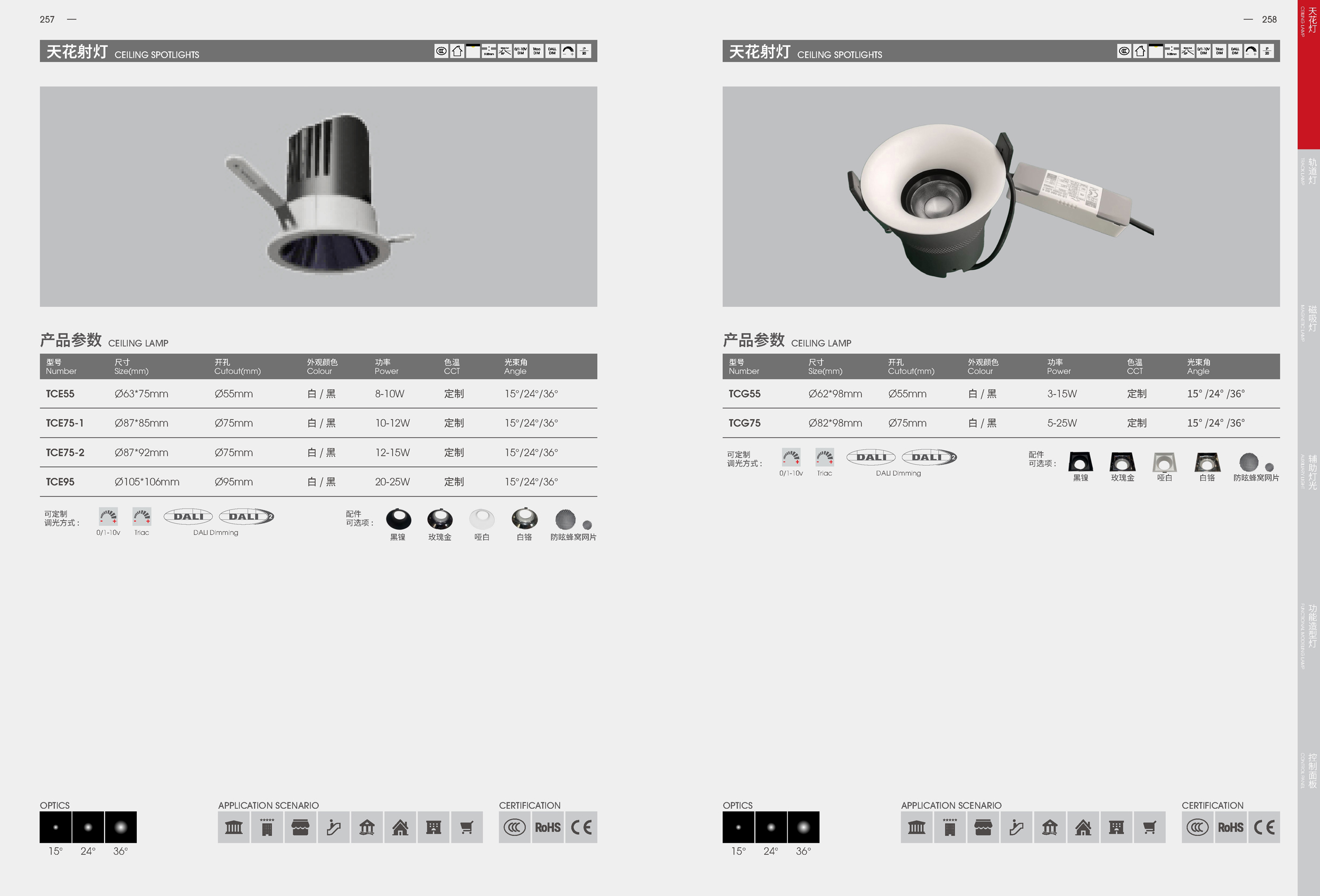Switch to the 控制面板 control panel tab
Viewport: 1320px width, 896px height.
click(1309, 770)
